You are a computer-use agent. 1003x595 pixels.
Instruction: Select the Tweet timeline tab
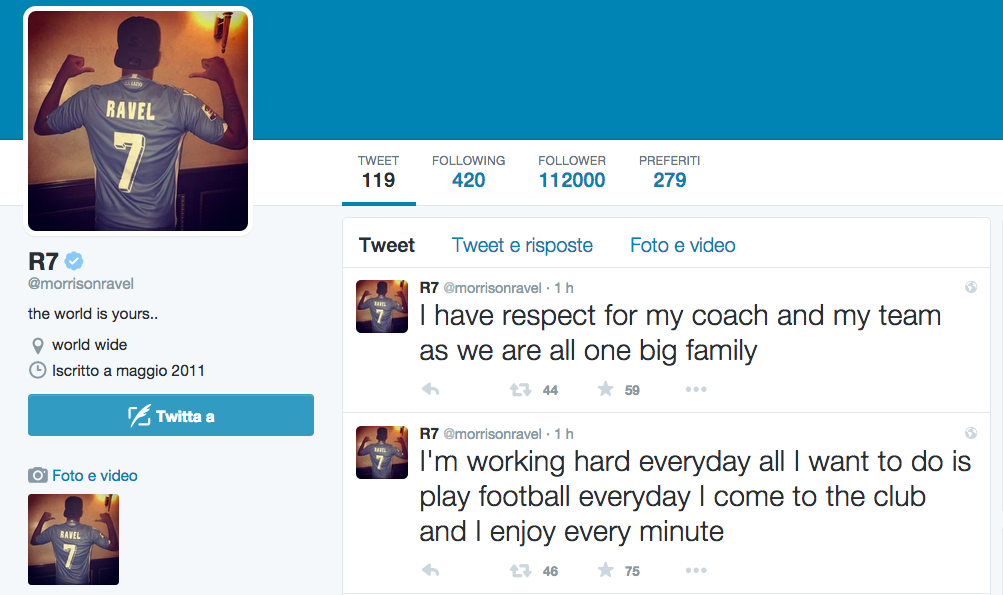coord(387,245)
